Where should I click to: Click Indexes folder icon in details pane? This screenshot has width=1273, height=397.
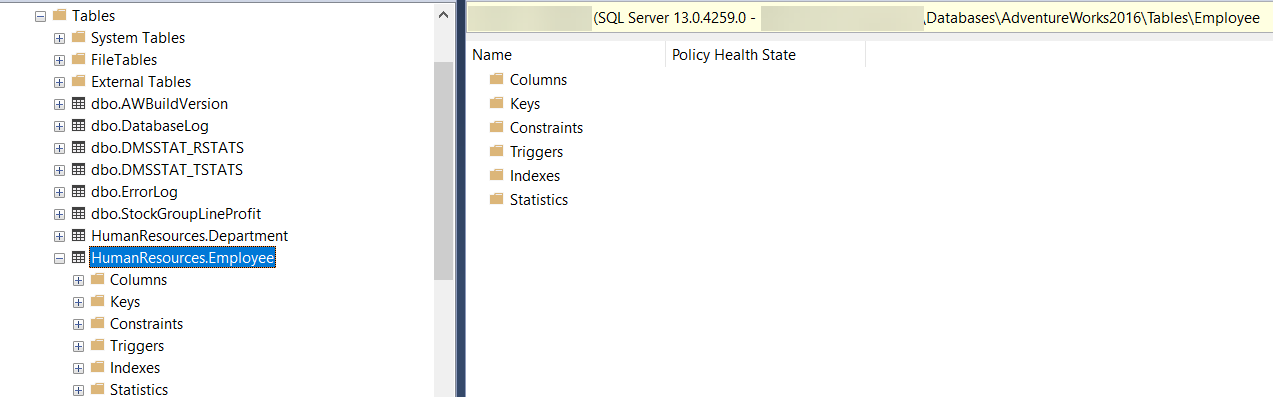[x=496, y=176]
